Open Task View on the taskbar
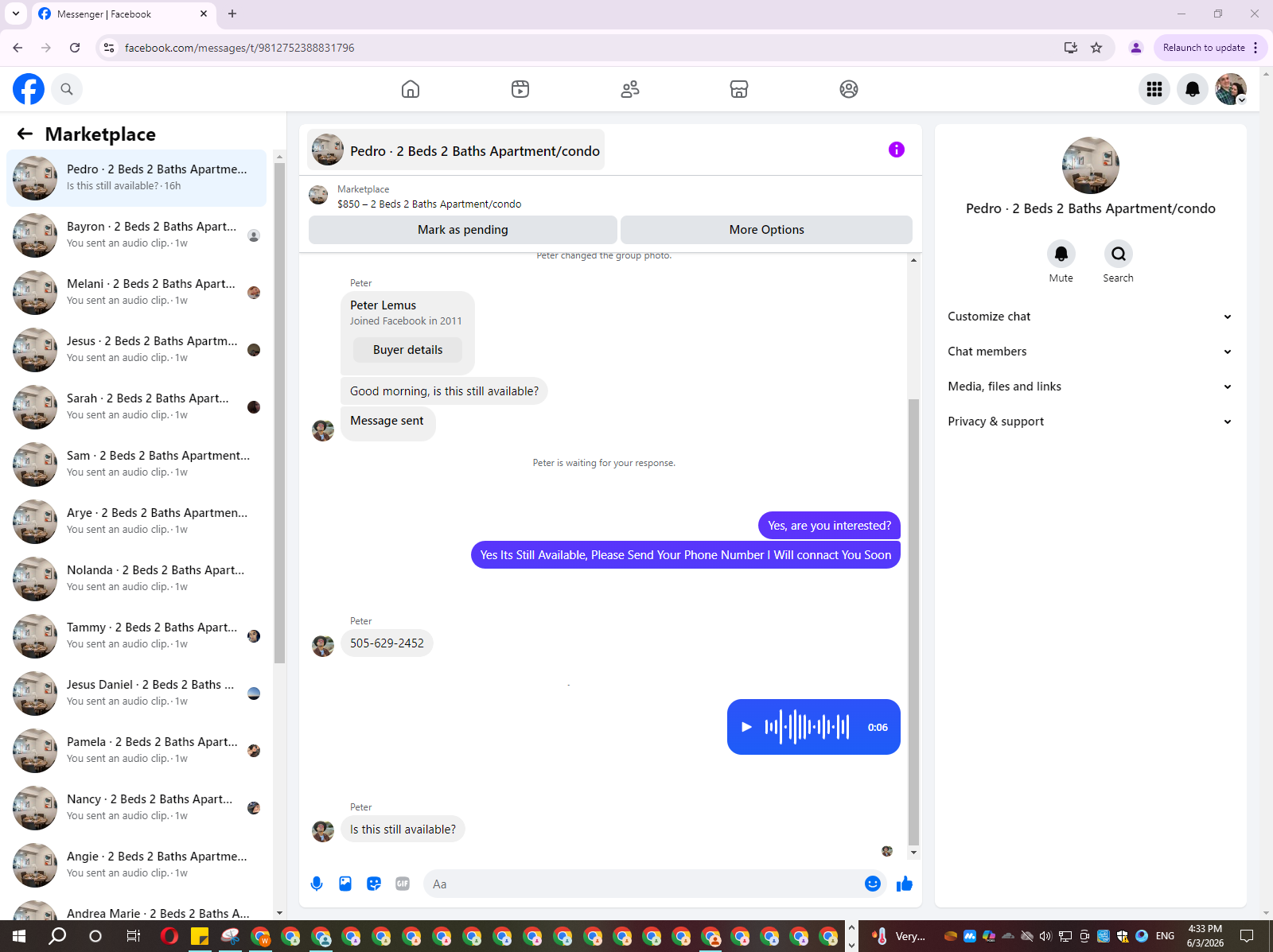Screen dimensions: 1273x952 [x=134, y=936]
